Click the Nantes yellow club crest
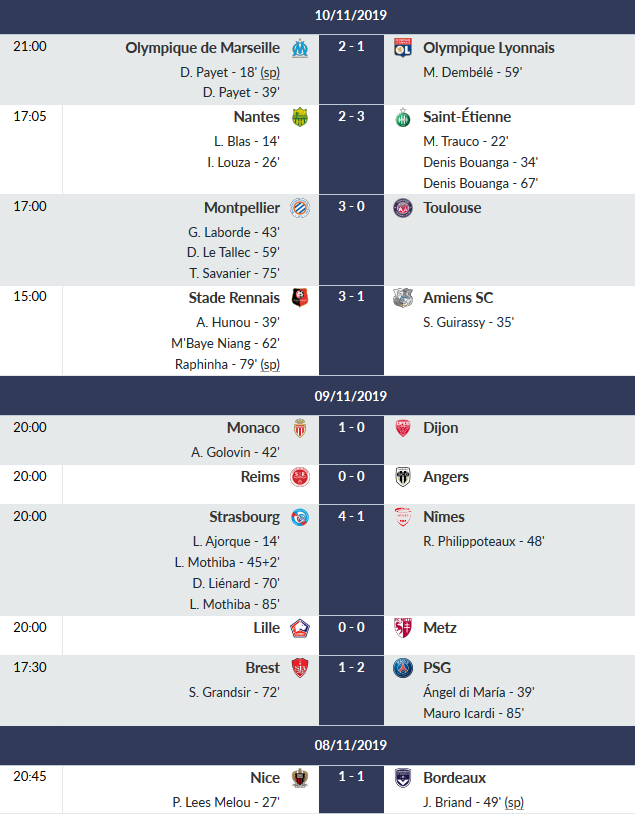The height and width of the screenshot is (814, 635). [299, 117]
